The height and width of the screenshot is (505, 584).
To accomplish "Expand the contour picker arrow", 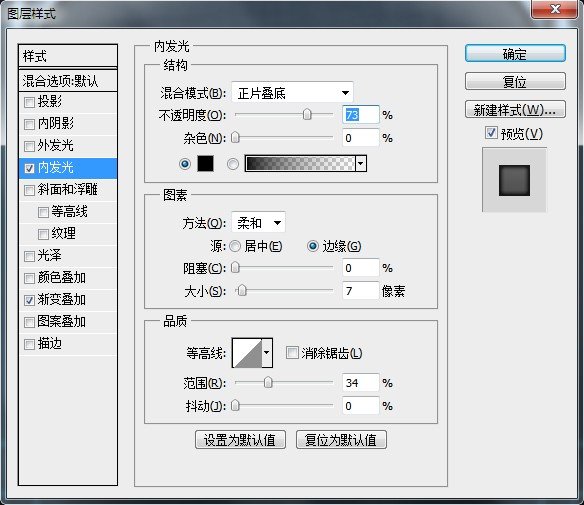I will tap(267, 353).
